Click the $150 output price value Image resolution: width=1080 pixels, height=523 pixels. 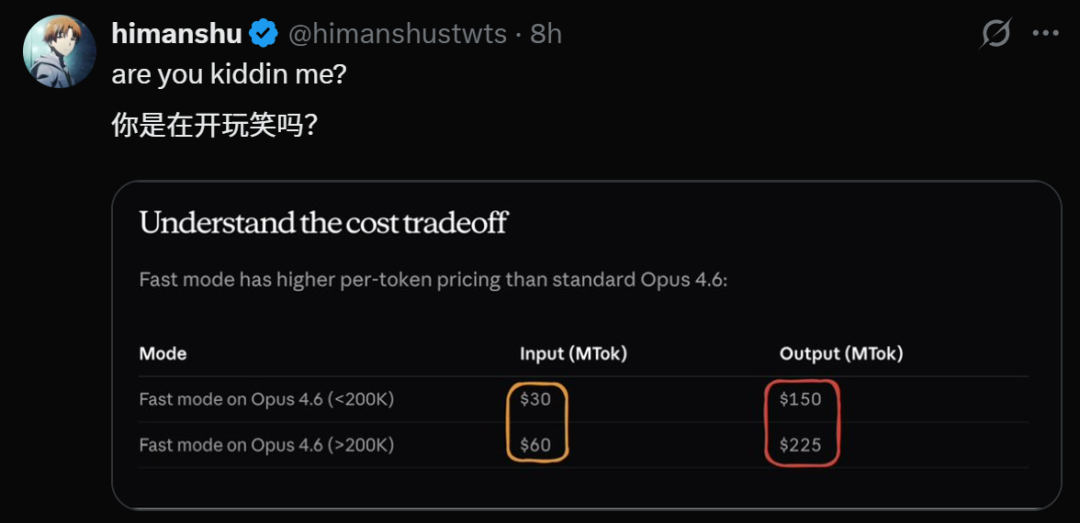coord(800,399)
